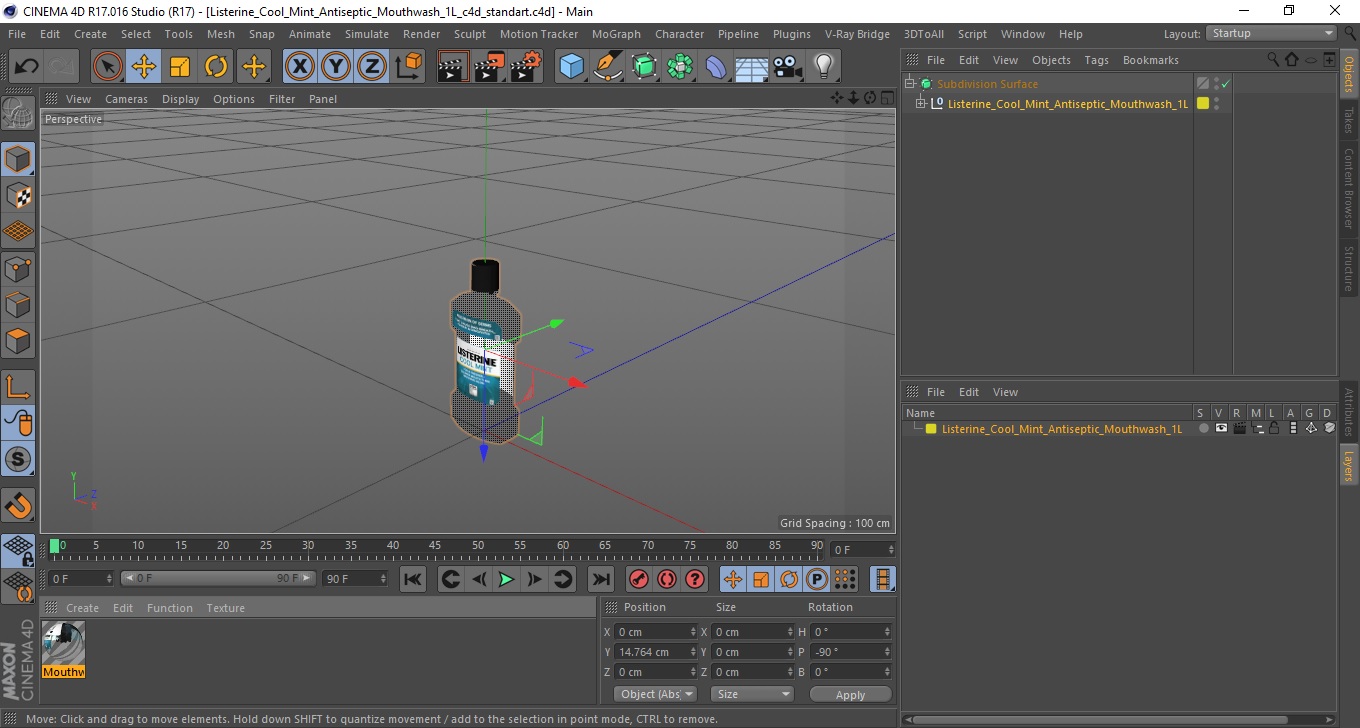Click the Undo arrow icon
This screenshot has width=1360, height=728.
(26, 67)
